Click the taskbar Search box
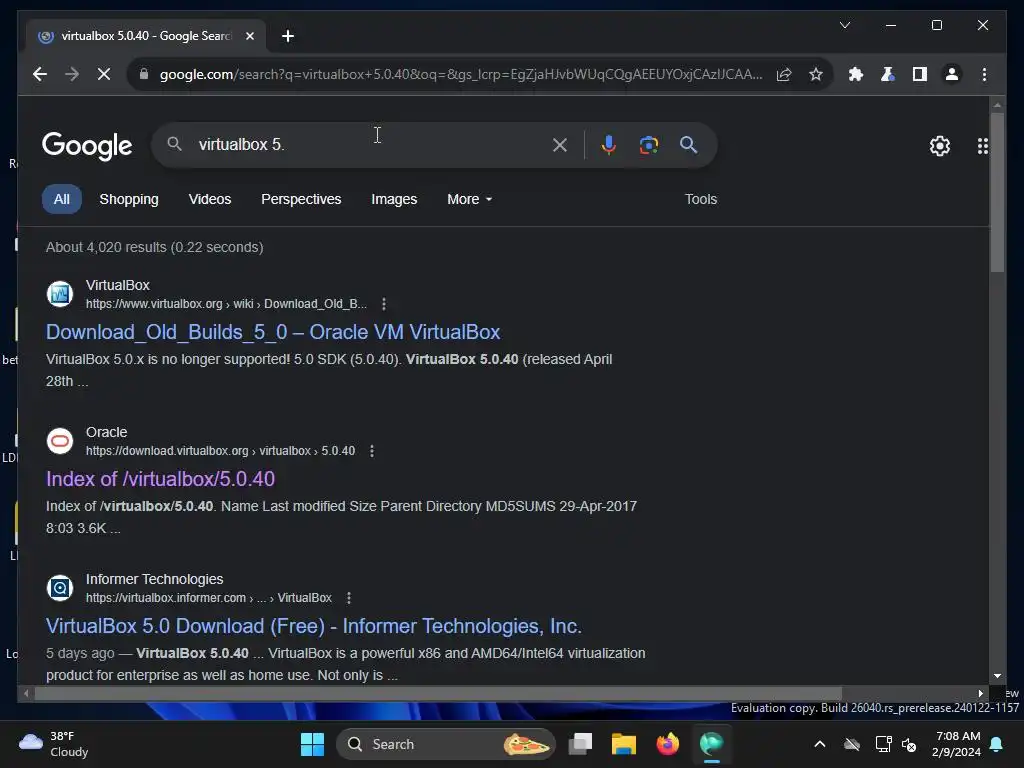The height and width of the screenshot is (768, 1024). pyautogui.click(x=445, y=744)
